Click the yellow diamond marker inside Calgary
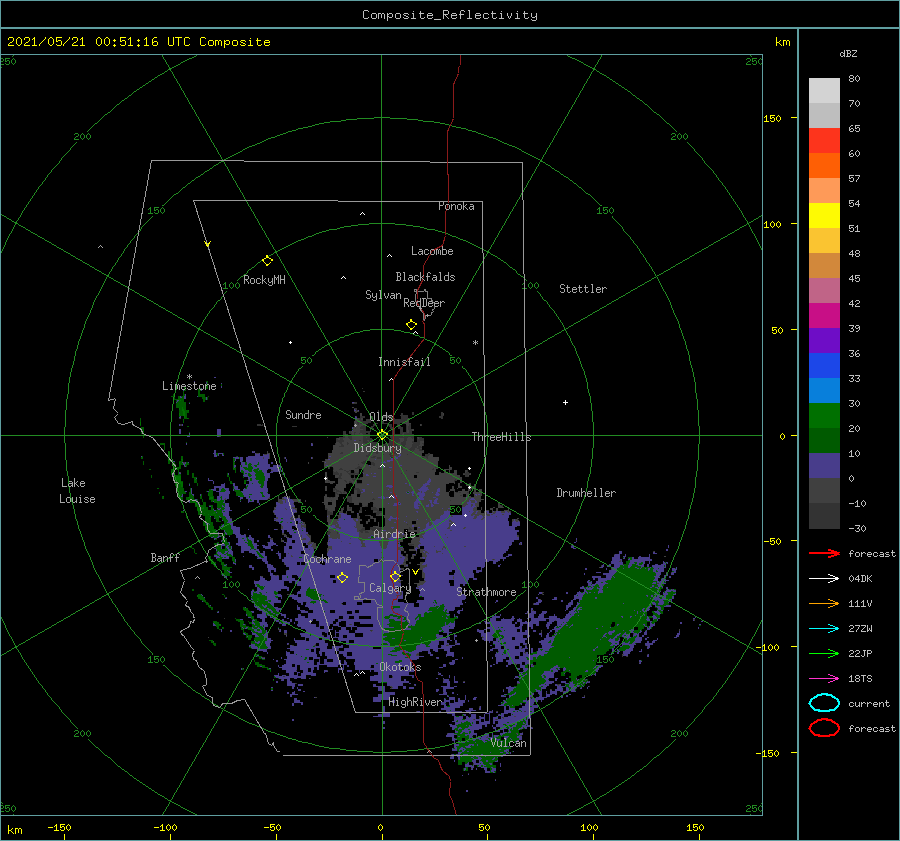 (x=395, y=576)
